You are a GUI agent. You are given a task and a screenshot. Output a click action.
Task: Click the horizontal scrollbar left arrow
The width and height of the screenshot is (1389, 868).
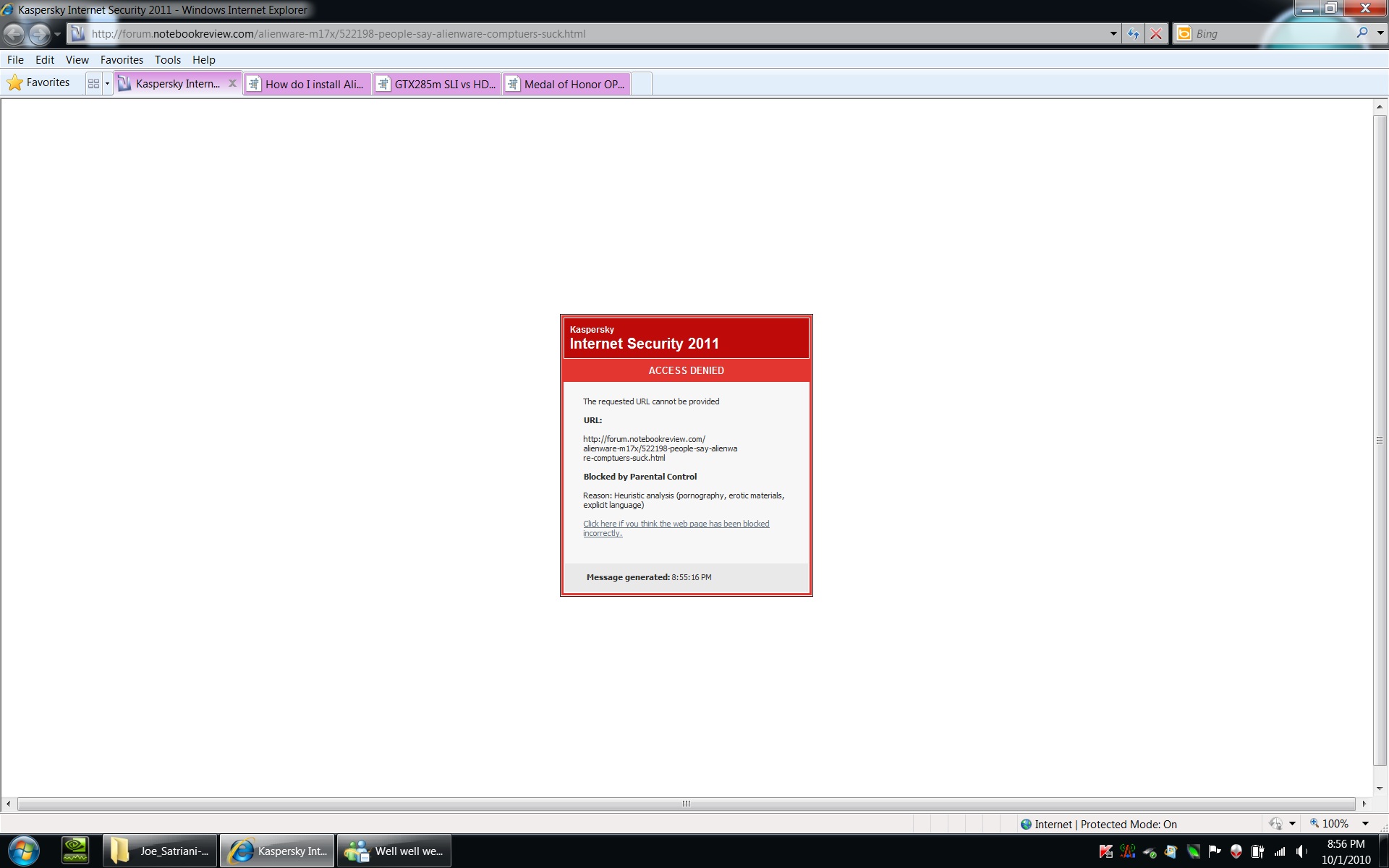click(8, 804)
